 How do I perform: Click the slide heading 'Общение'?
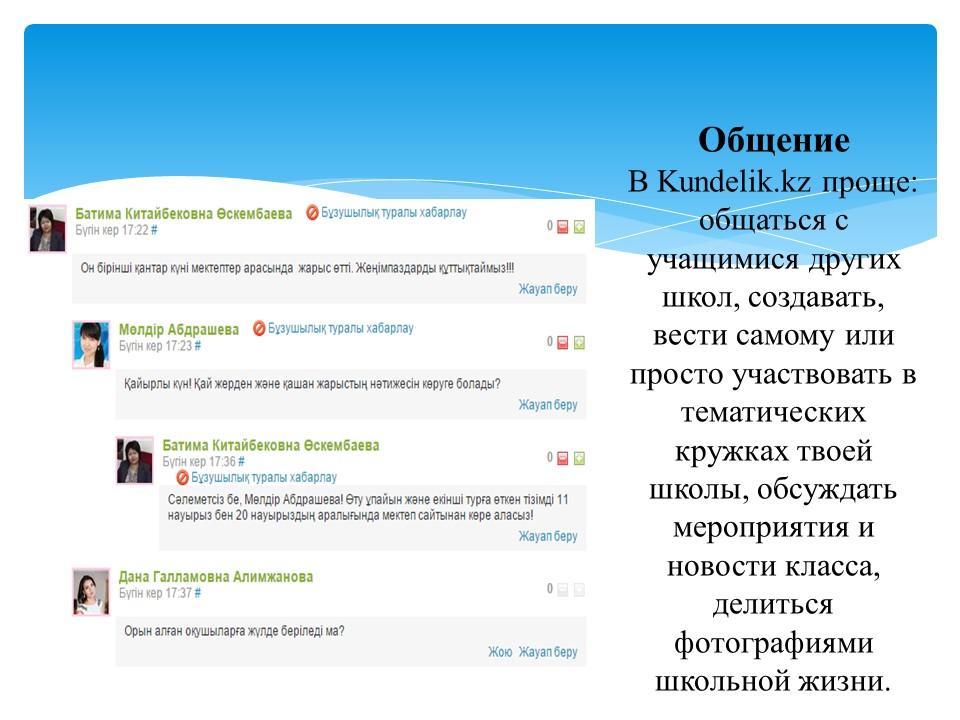point(774,140)
